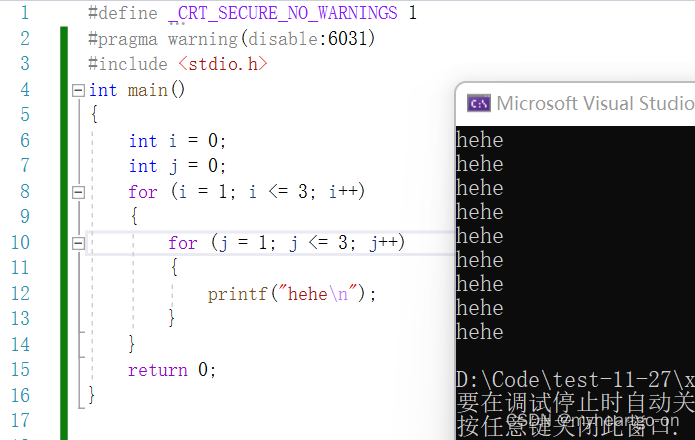Click the closing brace on line 16
695x440 pixels.
coord(92,395)
